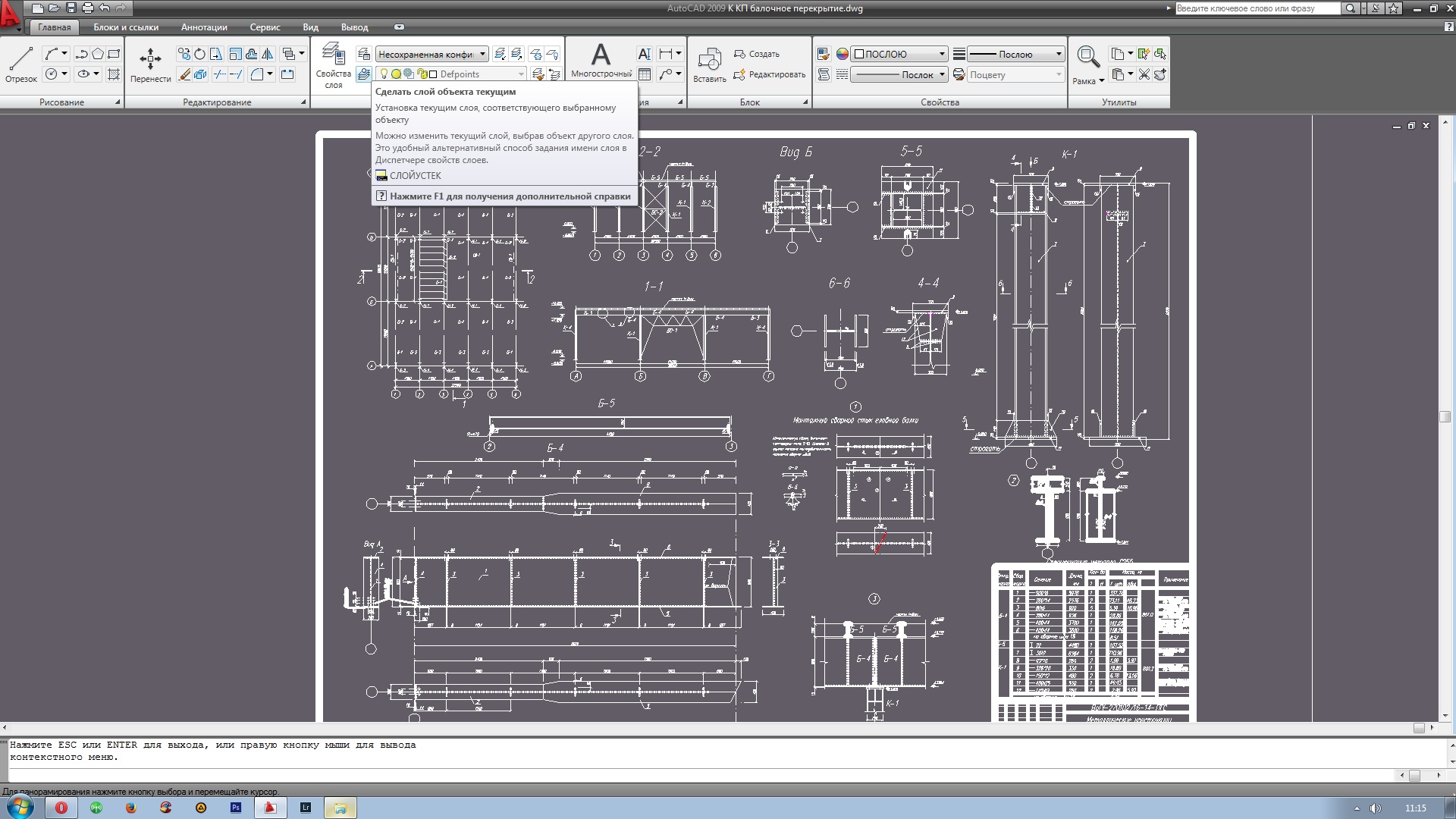Click the cut scissors icon in Утилиты
The height and width of the screenshot is (819, 1456).
coord(1144,74)
